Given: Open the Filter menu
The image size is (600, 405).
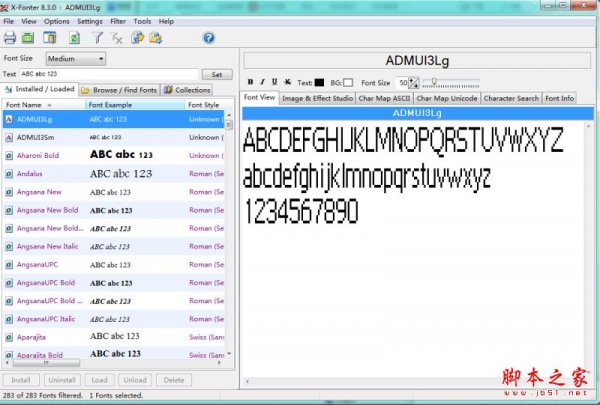Looking at the screenshot, I should 118,21.
